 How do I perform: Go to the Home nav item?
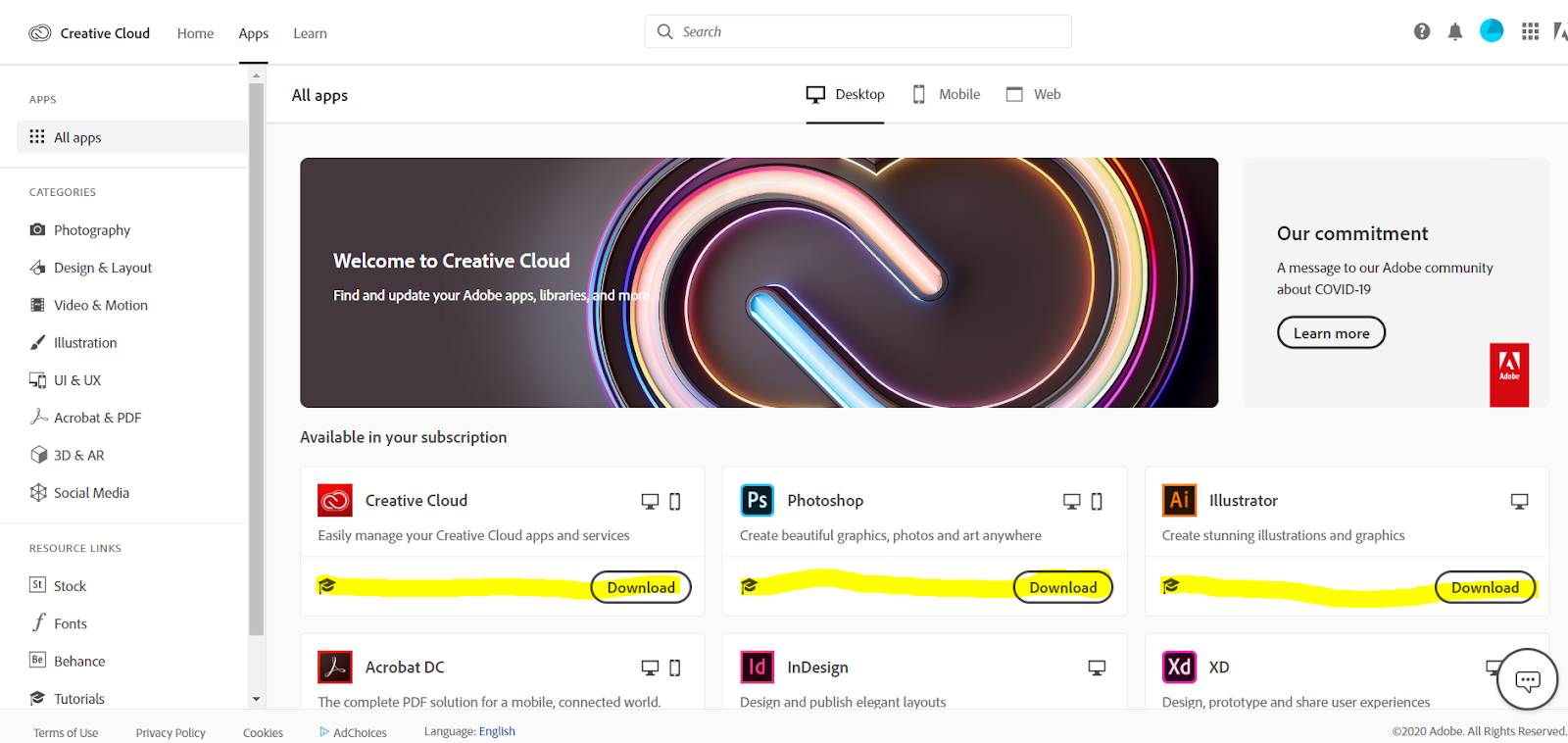click(x=195, y=33)
